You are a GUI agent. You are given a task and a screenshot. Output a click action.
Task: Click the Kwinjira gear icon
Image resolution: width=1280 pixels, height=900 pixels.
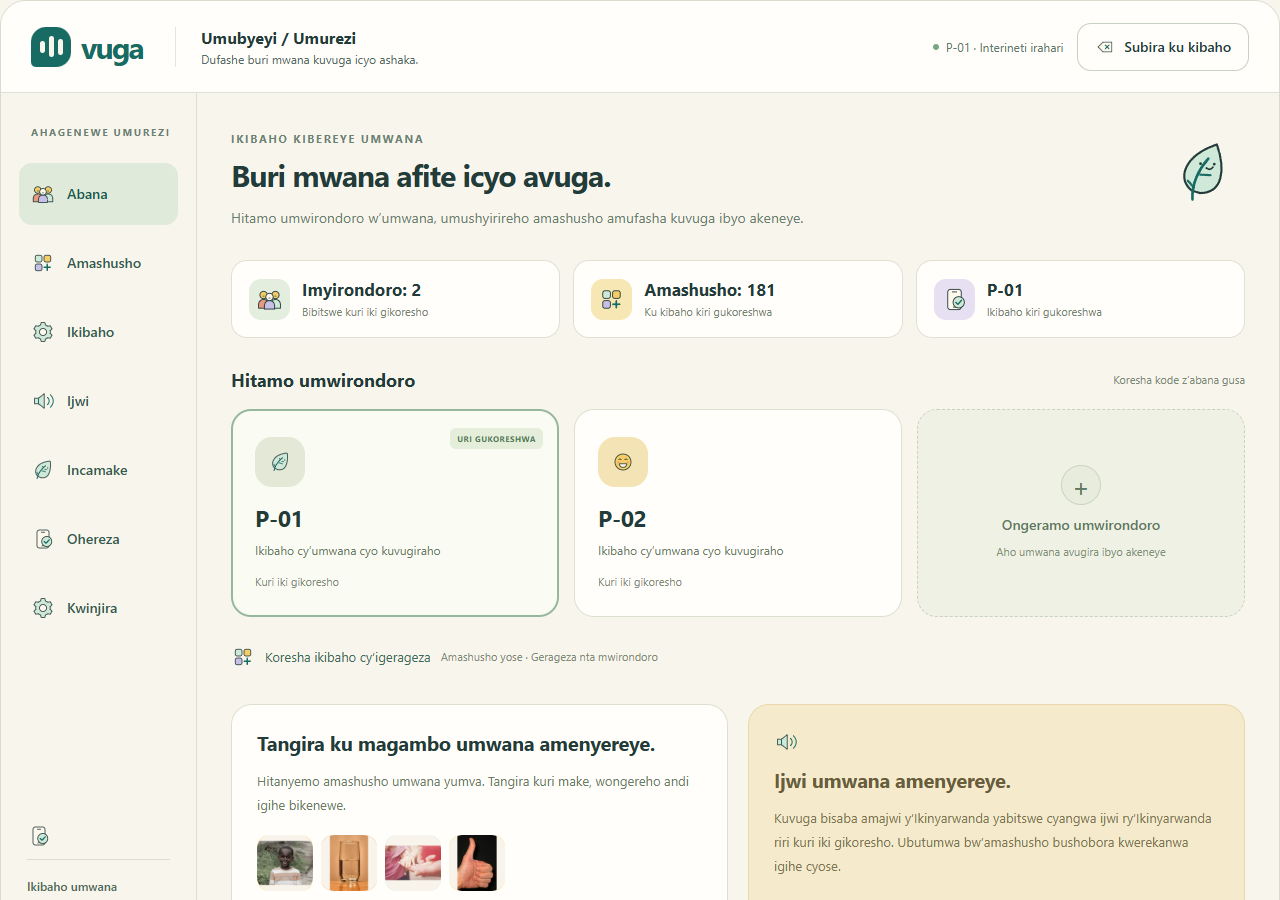[43, 608]
